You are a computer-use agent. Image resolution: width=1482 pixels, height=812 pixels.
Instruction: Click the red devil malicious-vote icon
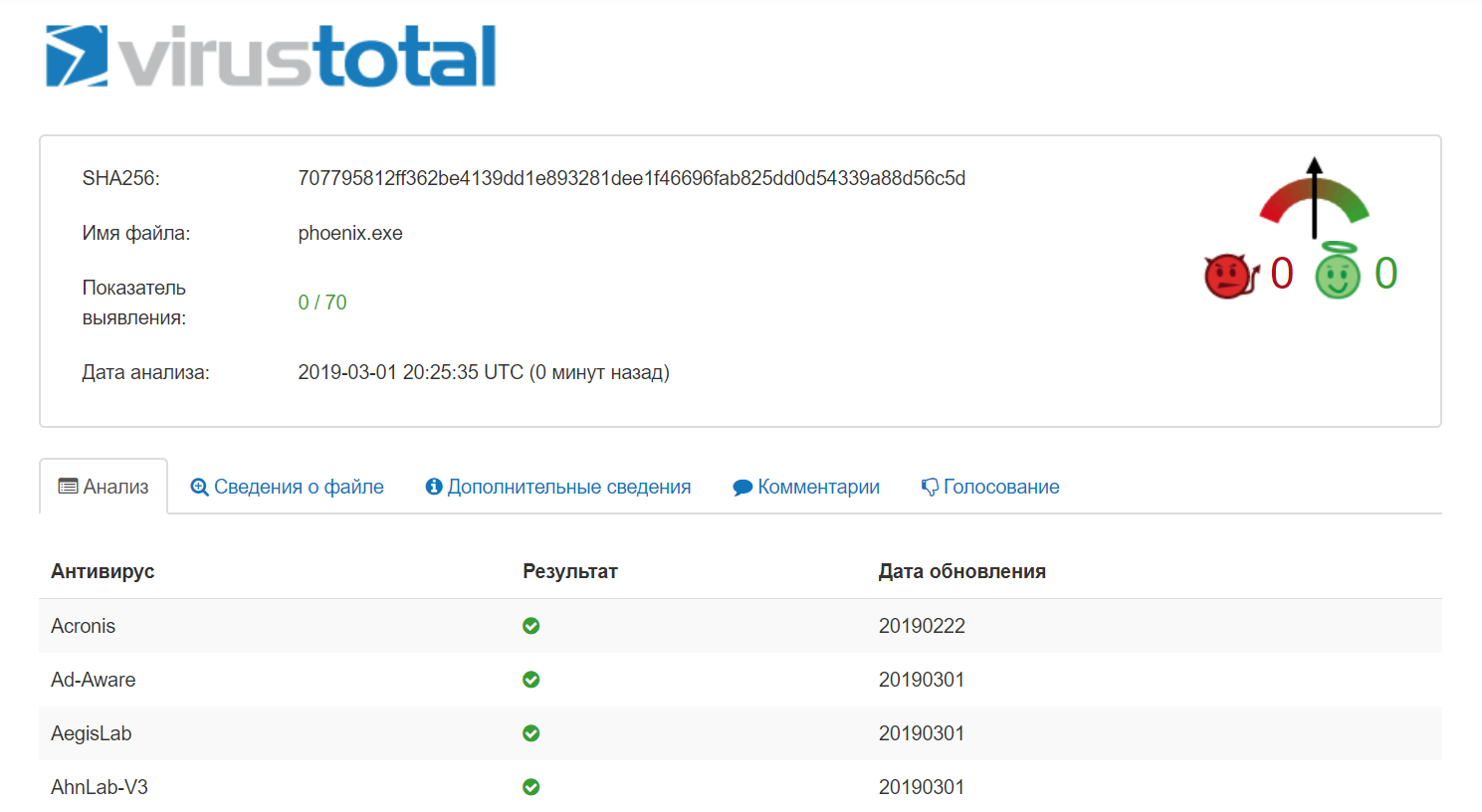point(1231,276)
